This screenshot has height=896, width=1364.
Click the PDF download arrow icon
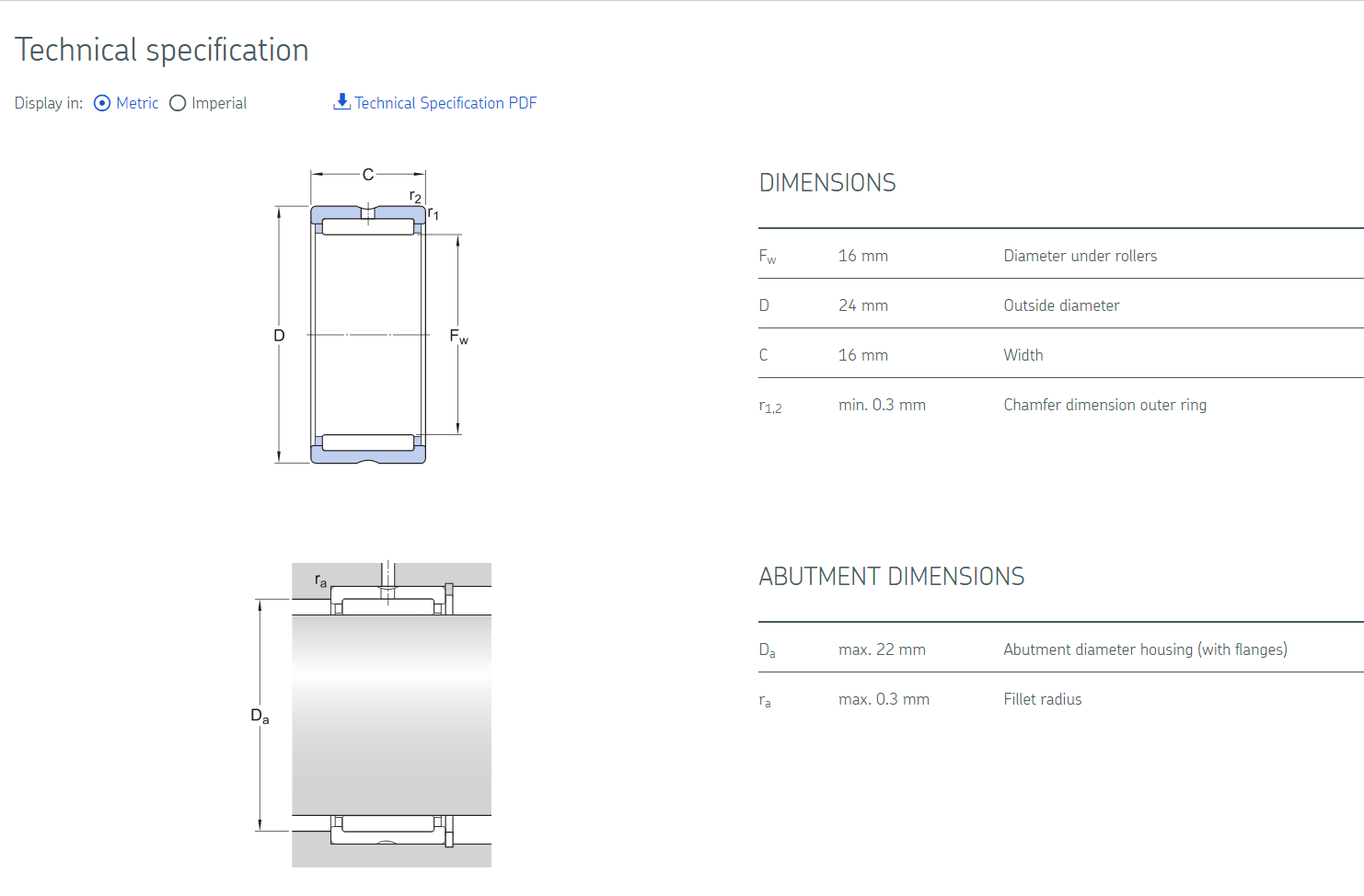341,101
